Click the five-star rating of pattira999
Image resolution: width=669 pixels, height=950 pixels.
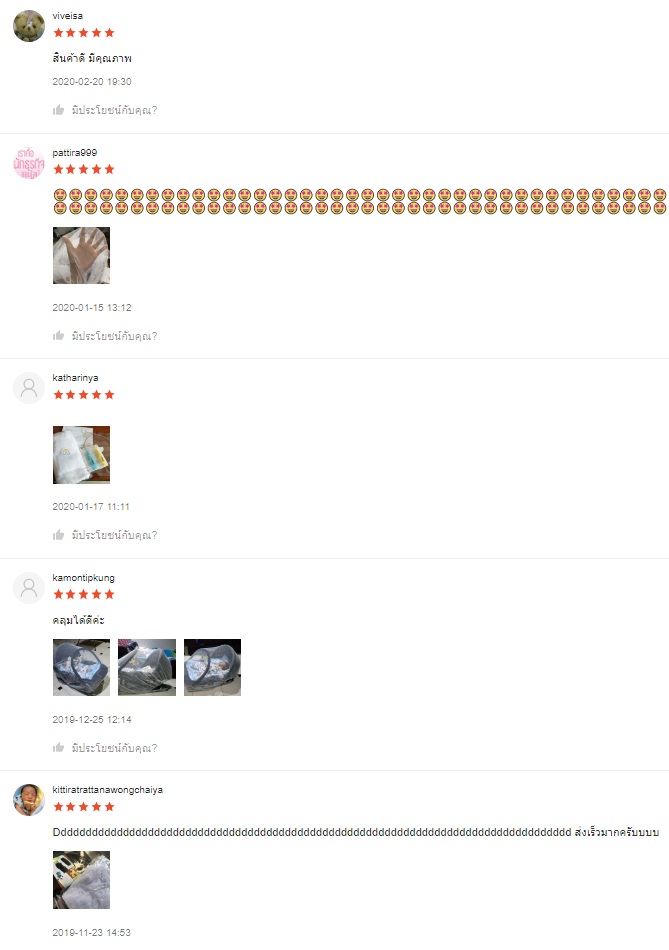[x=84, y=169]
